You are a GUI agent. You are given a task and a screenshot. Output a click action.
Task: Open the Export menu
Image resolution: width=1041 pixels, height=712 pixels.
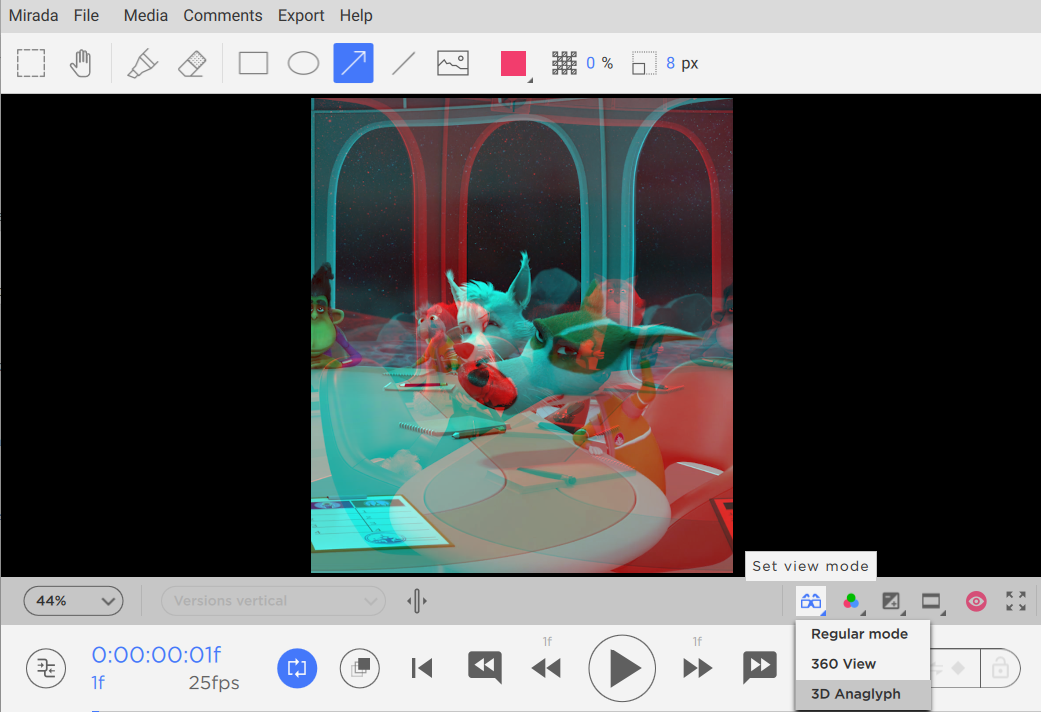tap(301, 15)
